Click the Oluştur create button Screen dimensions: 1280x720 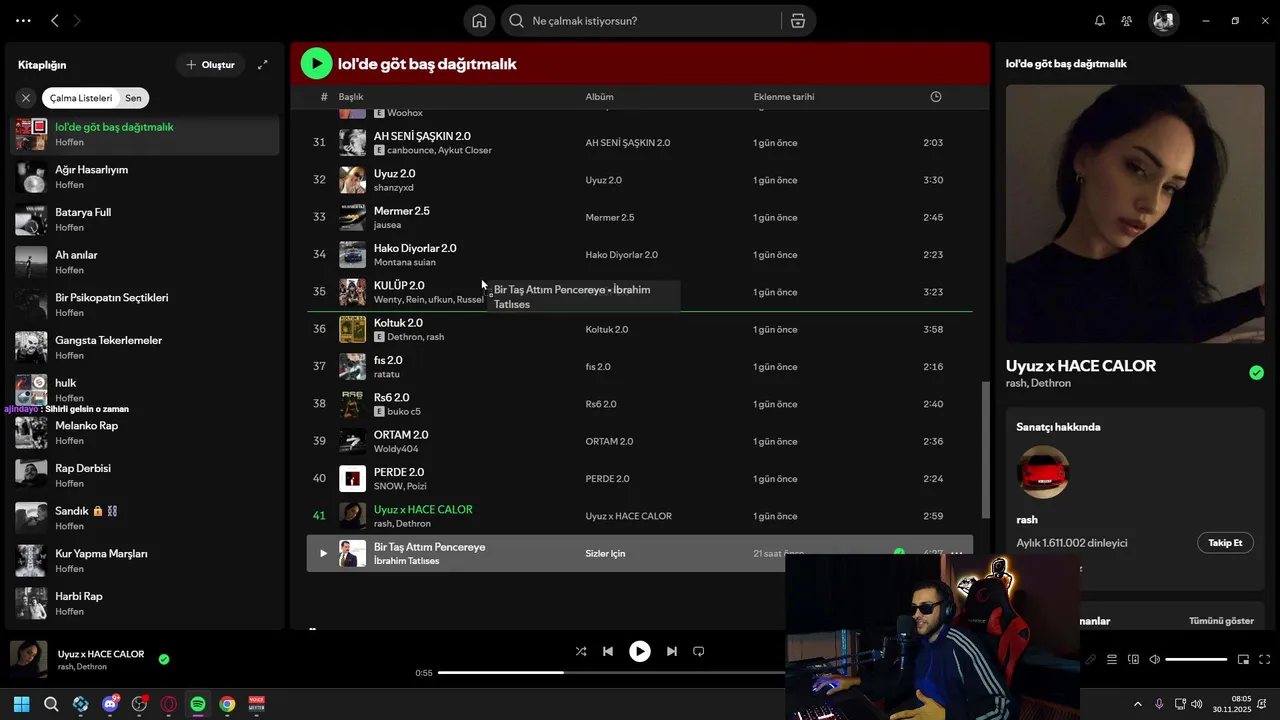pyautogui.click(x=210, y=65)
